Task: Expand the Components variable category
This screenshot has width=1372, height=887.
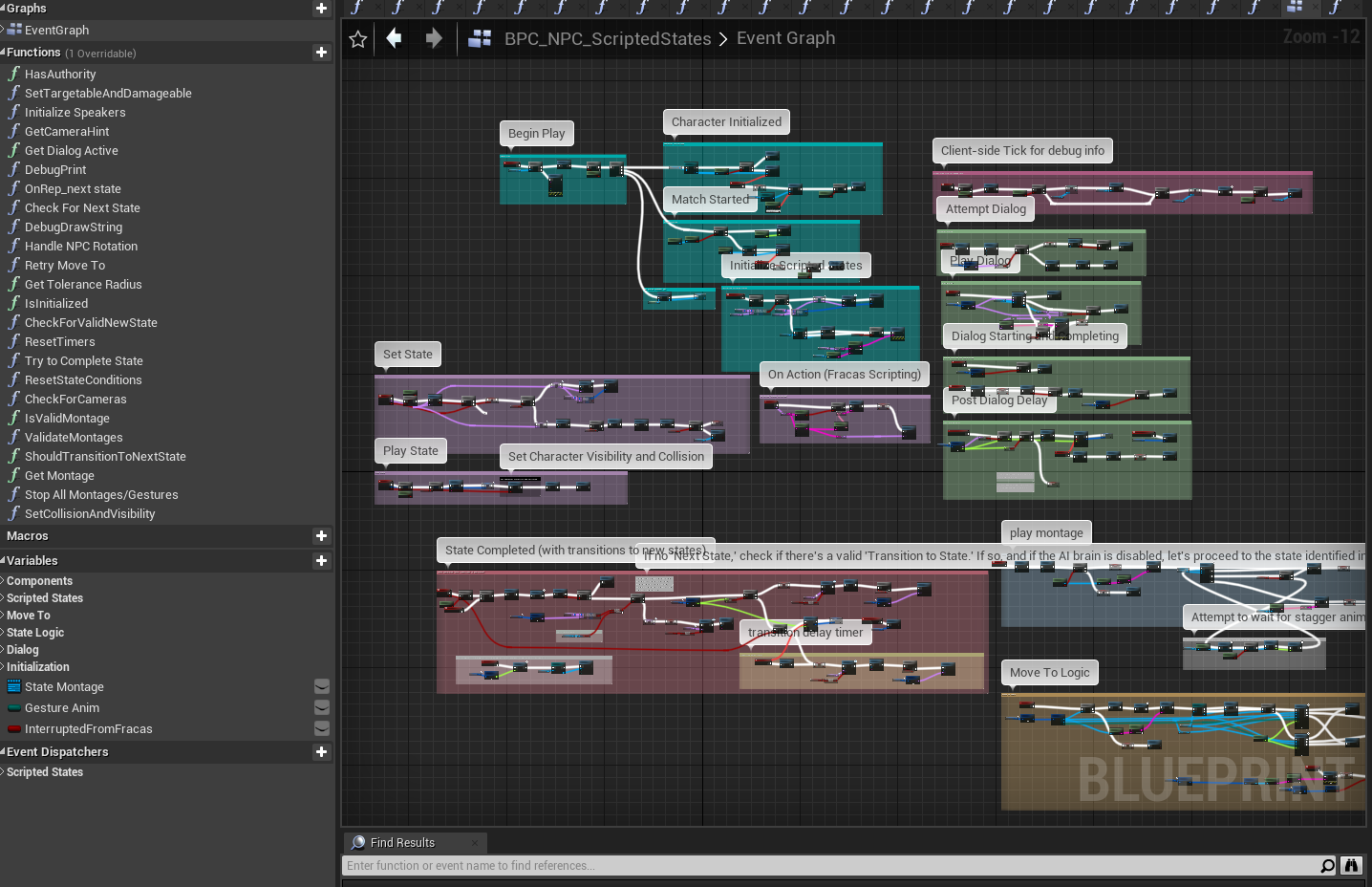Action: click(39, 581)
